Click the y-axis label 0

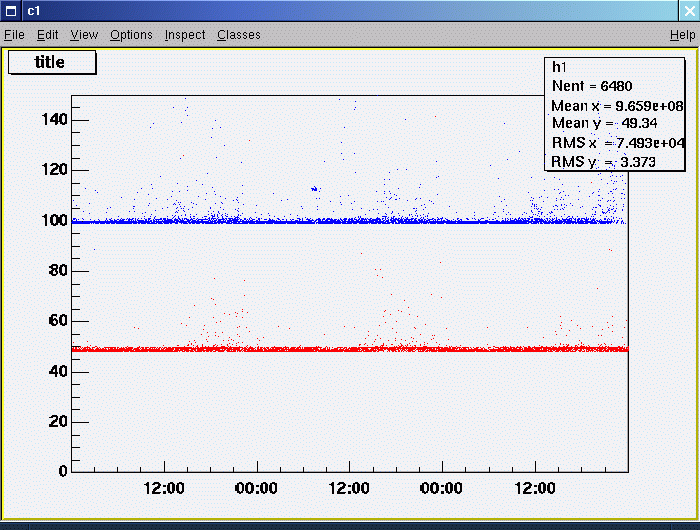(x=63, y=471)
